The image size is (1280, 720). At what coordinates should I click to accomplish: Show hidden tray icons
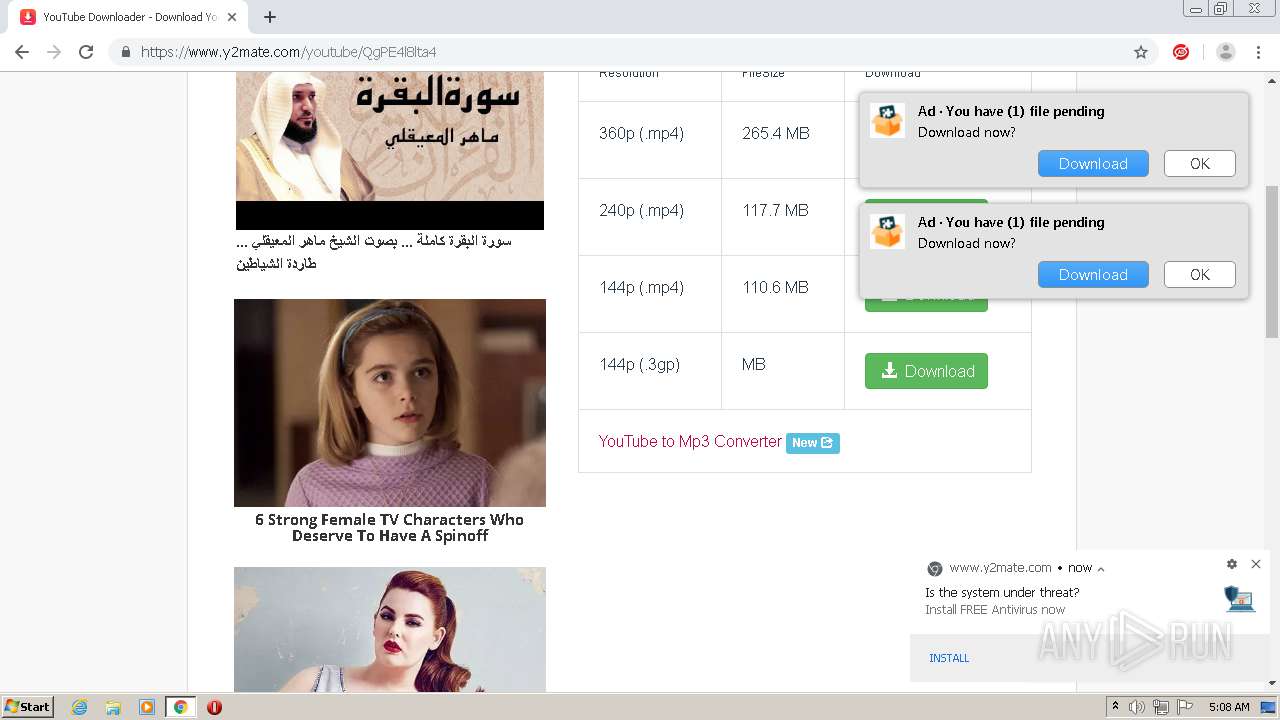[1116, 707]
